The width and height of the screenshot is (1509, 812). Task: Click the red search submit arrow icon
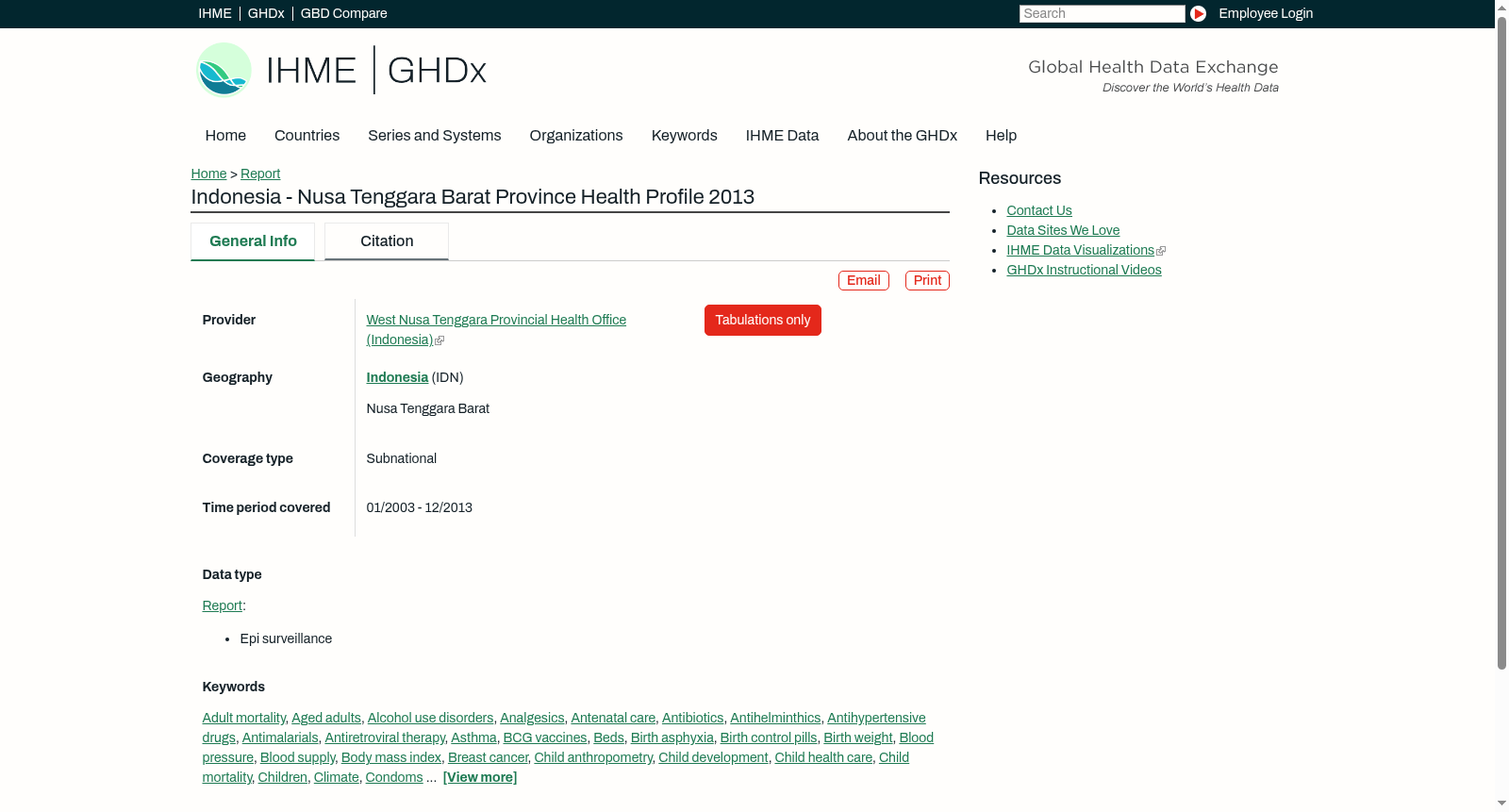click(1198, 13)
